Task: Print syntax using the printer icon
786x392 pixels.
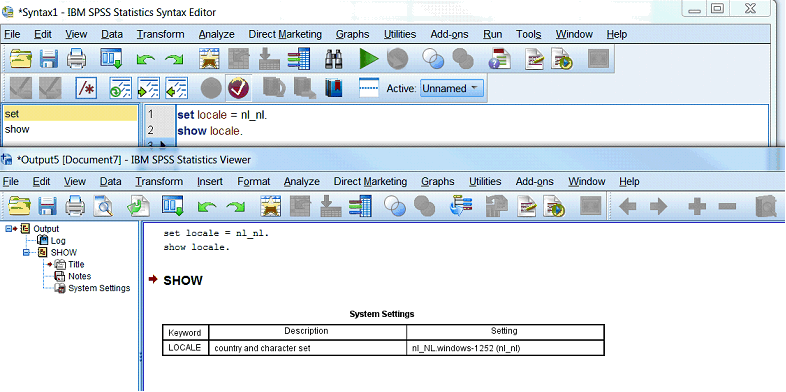Action: click(77, 59)
